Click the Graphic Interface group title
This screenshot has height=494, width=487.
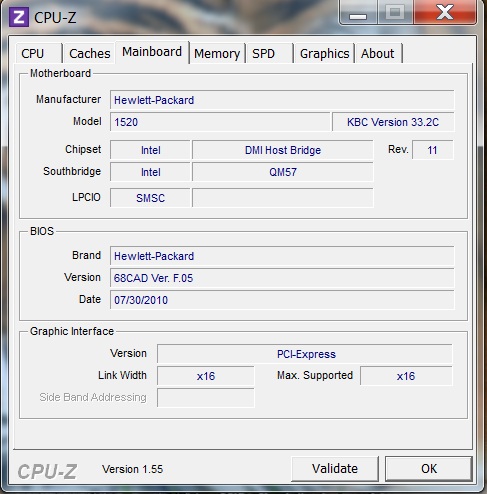click(x=72, y=331)
